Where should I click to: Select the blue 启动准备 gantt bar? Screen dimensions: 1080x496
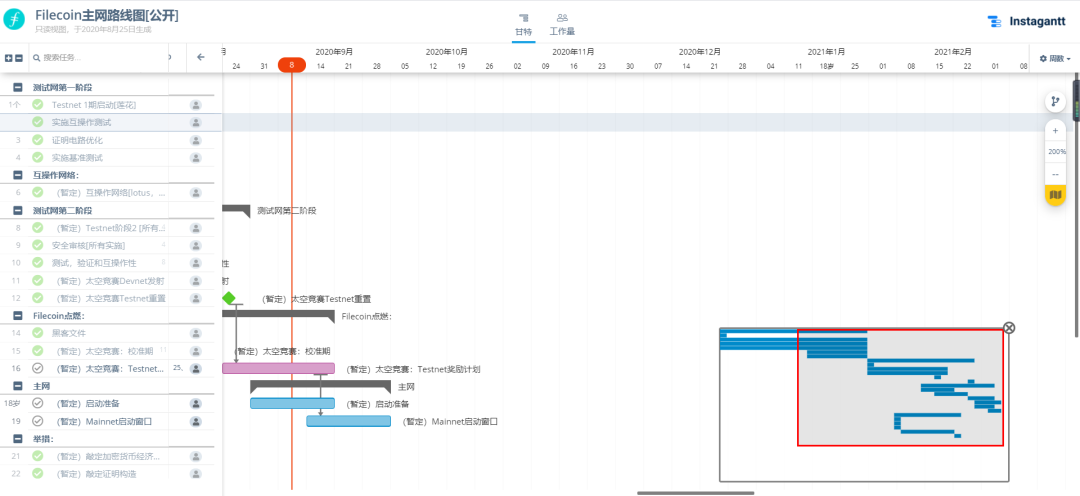(292, 404)
